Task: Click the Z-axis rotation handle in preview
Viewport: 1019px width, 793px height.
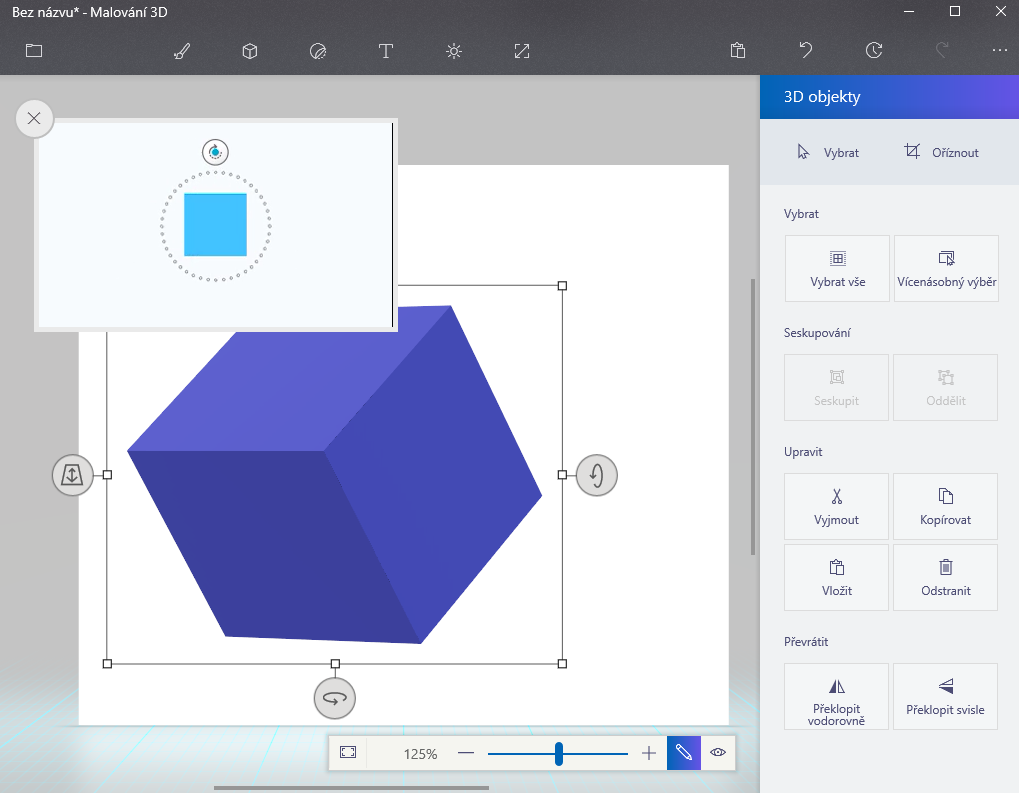Action: pyautogui.click(x=215, y=152)
